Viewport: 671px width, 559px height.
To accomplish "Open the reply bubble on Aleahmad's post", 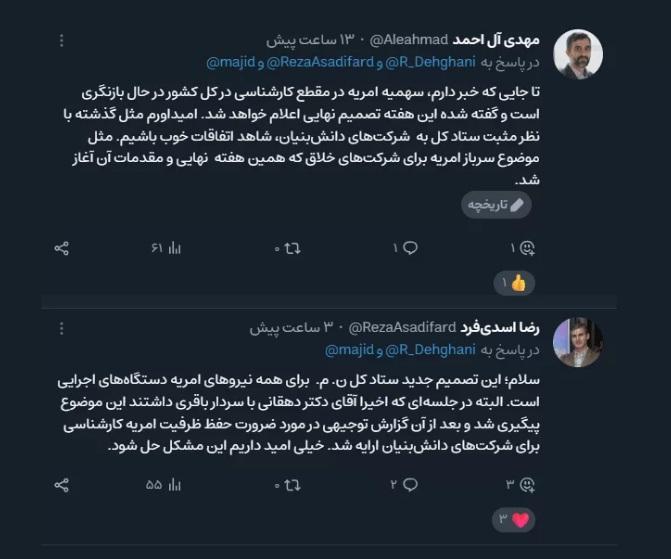I will 410,248.
